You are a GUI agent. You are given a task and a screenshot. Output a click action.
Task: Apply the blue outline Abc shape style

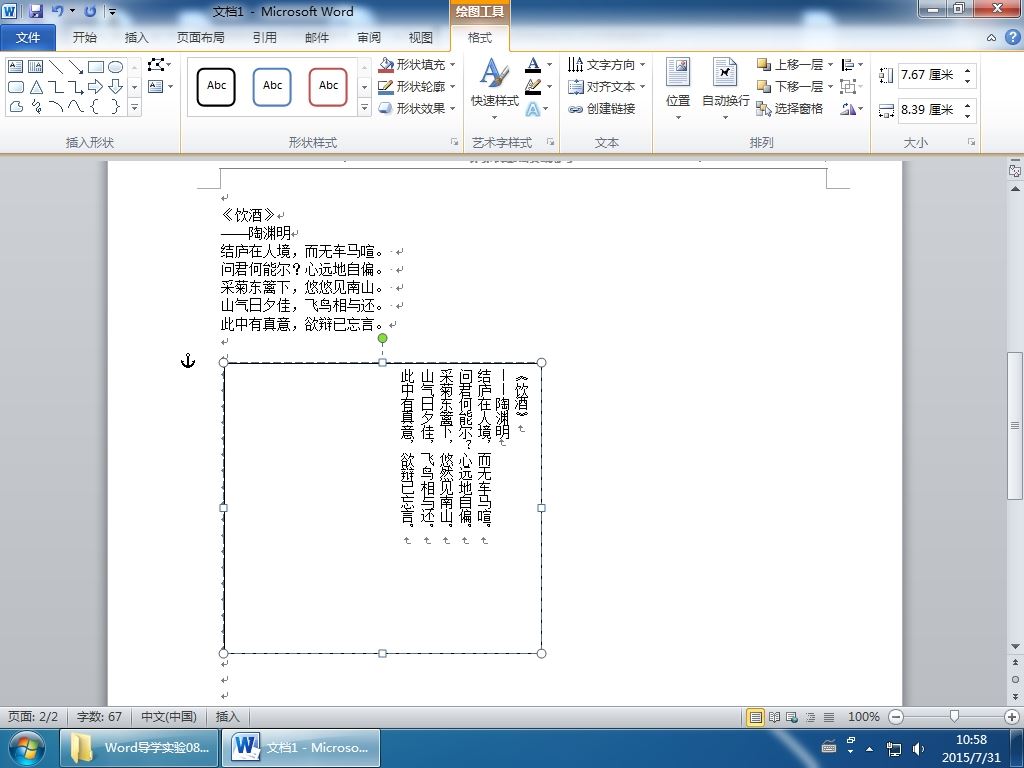point(272,86)
